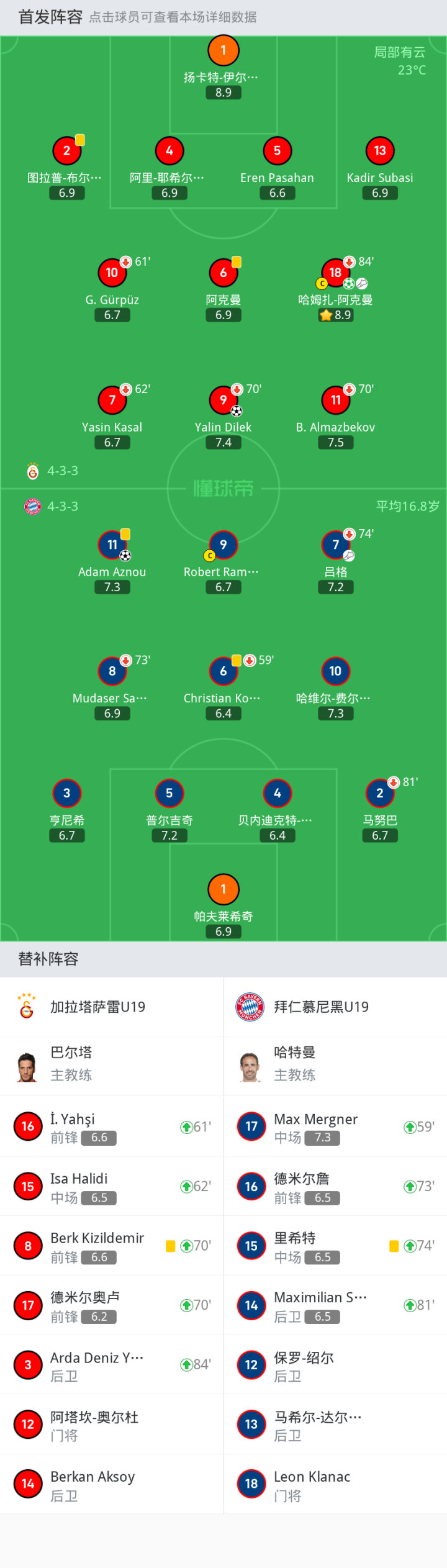Tap Adam Aznou number 11 icon
Screen dimensions: 447x1568
pyautogui.click(x=112, y=545)
